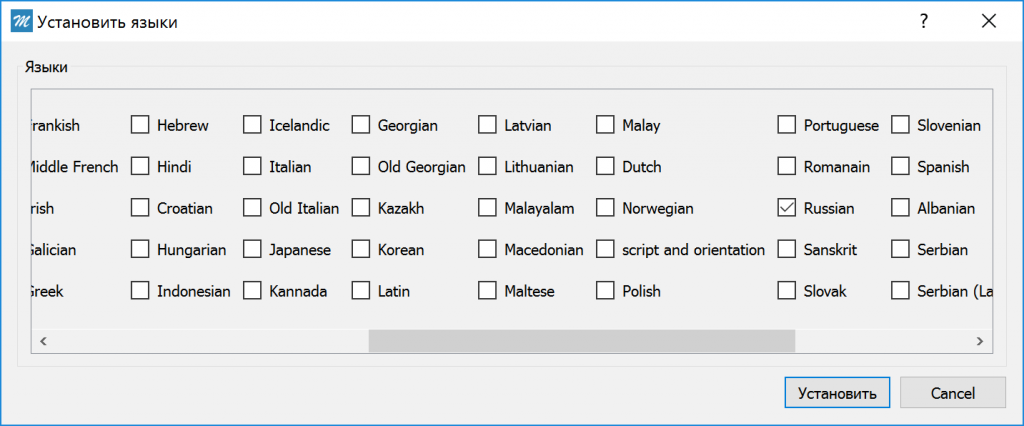Tick the Japanese checkbox
Image resolution: width=1024 pixels, height=426 pixels.
pyautogui.click(x=252, y=249)
